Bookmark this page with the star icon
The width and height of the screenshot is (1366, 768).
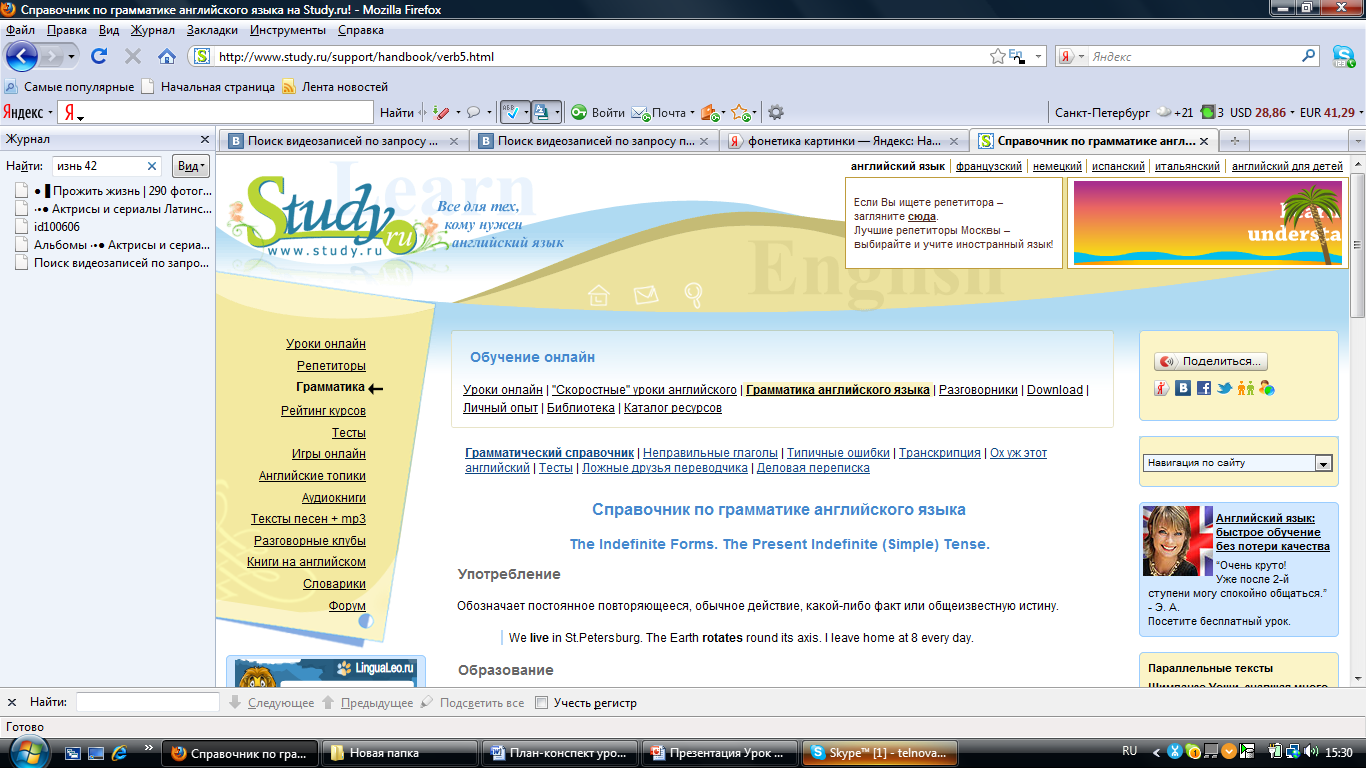pyautogui.click(x=998, y=56)
